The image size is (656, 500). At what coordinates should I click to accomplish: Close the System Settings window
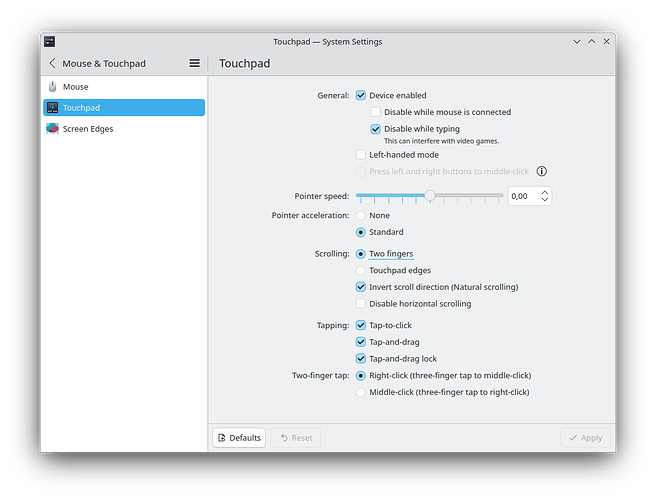point(606,41)
